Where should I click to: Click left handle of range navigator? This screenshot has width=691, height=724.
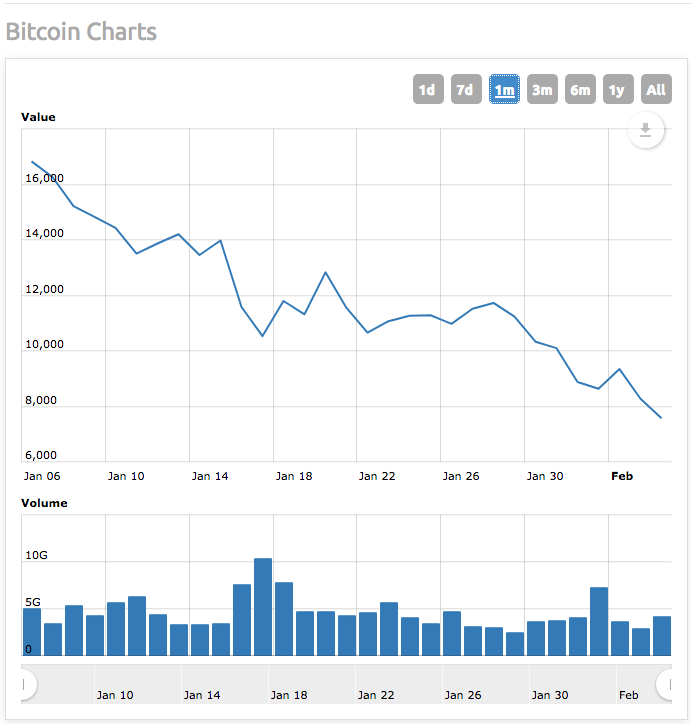(25, 684)
